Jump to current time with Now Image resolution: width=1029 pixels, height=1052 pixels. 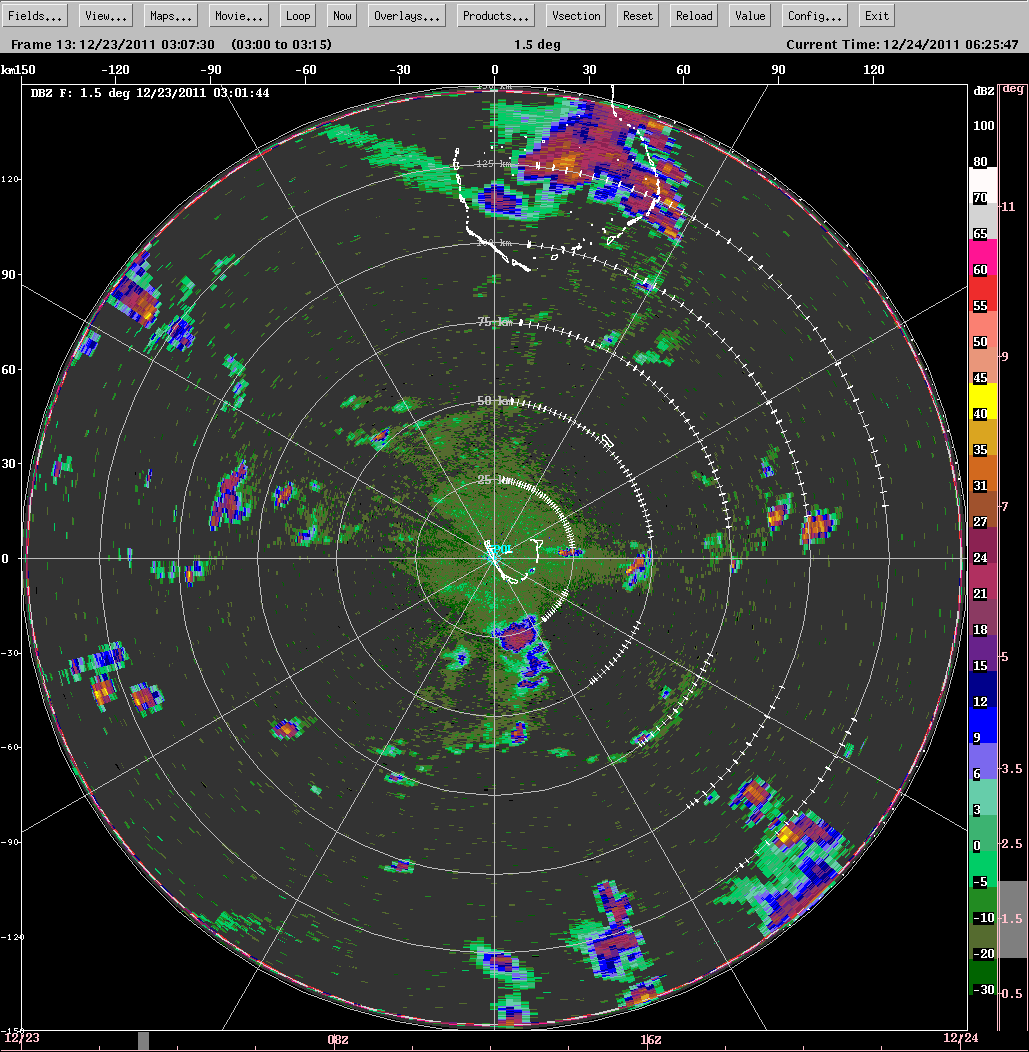[343, 16]
